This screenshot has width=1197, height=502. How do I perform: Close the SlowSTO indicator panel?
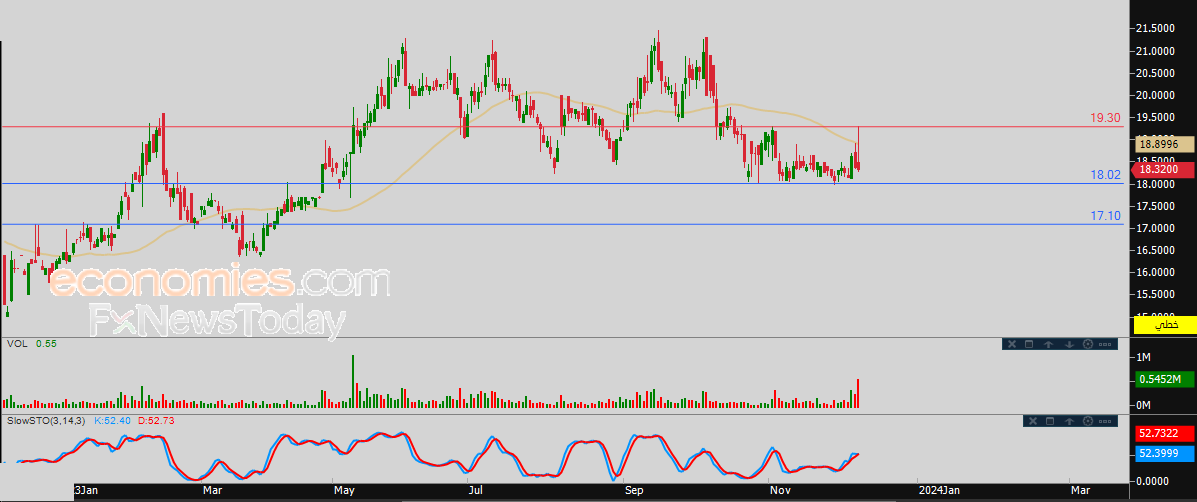click(x=1032, y=421)
